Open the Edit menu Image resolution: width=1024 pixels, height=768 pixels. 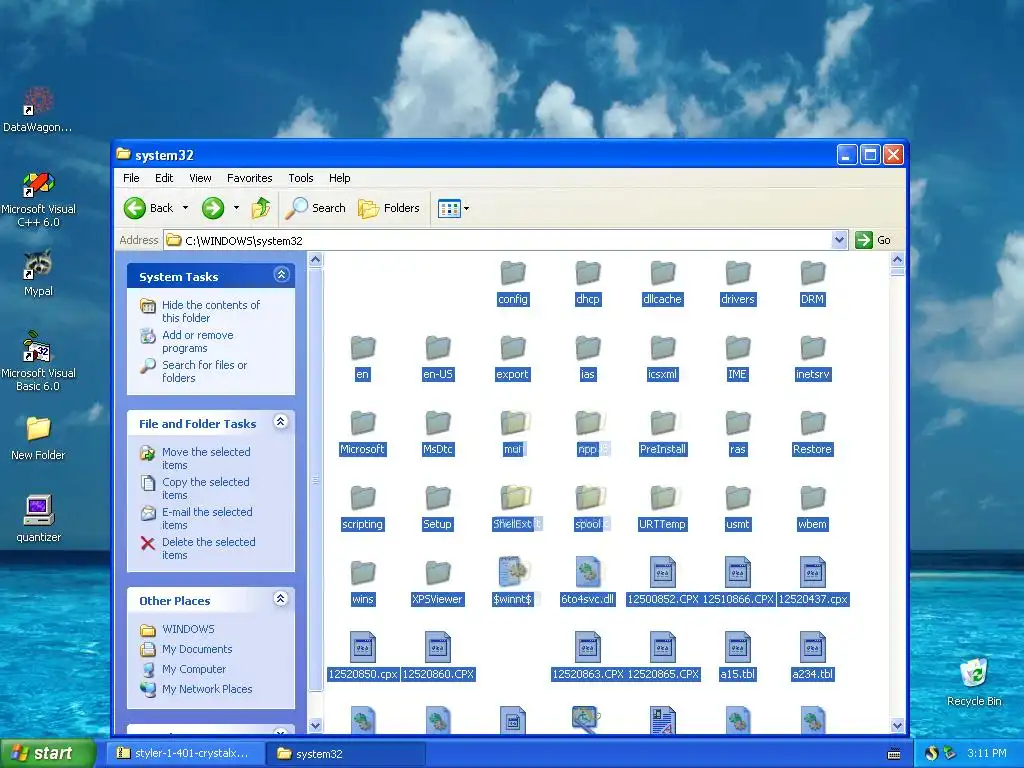164,178
